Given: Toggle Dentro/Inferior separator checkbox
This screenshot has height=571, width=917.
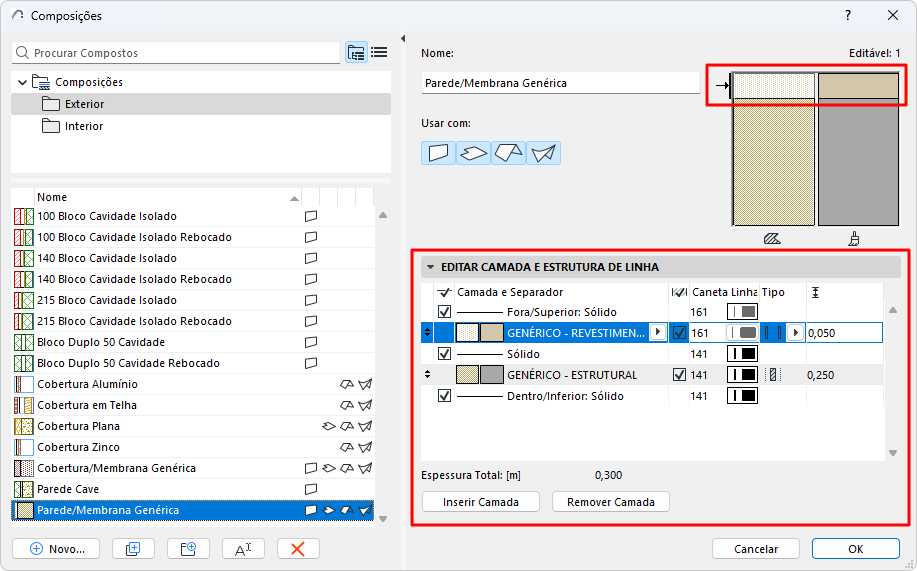Looking at the screenshot, I should click(x=444, y=396).
